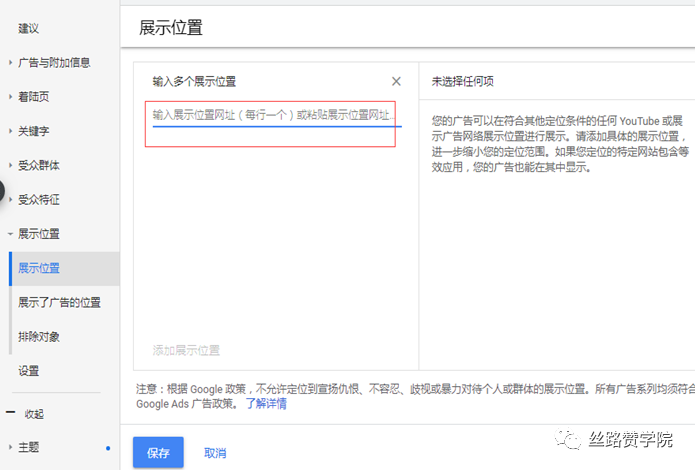Expand the 关键字 arrow

pos(10,131)
